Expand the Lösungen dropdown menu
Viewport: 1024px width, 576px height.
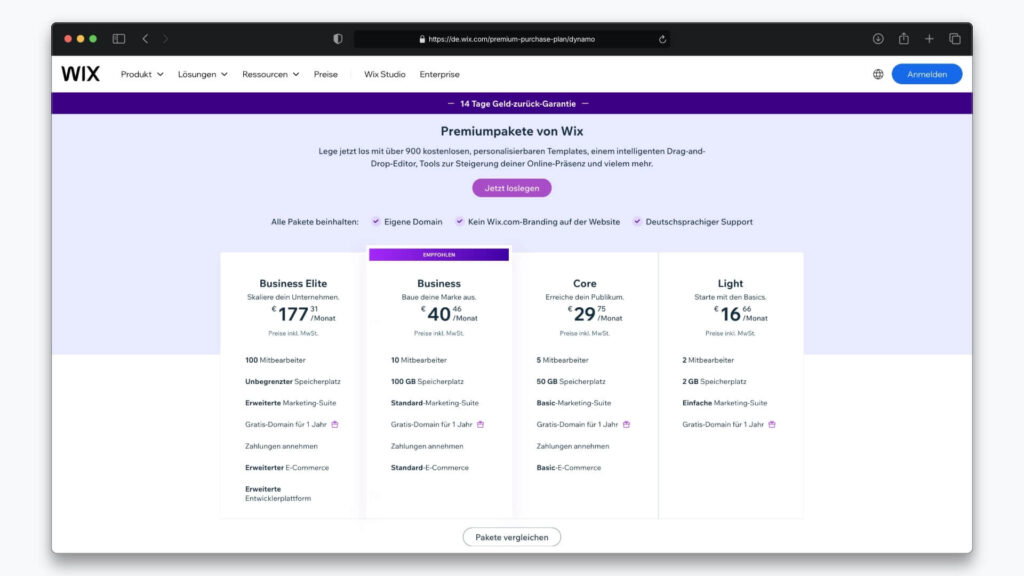pos(202,74)
